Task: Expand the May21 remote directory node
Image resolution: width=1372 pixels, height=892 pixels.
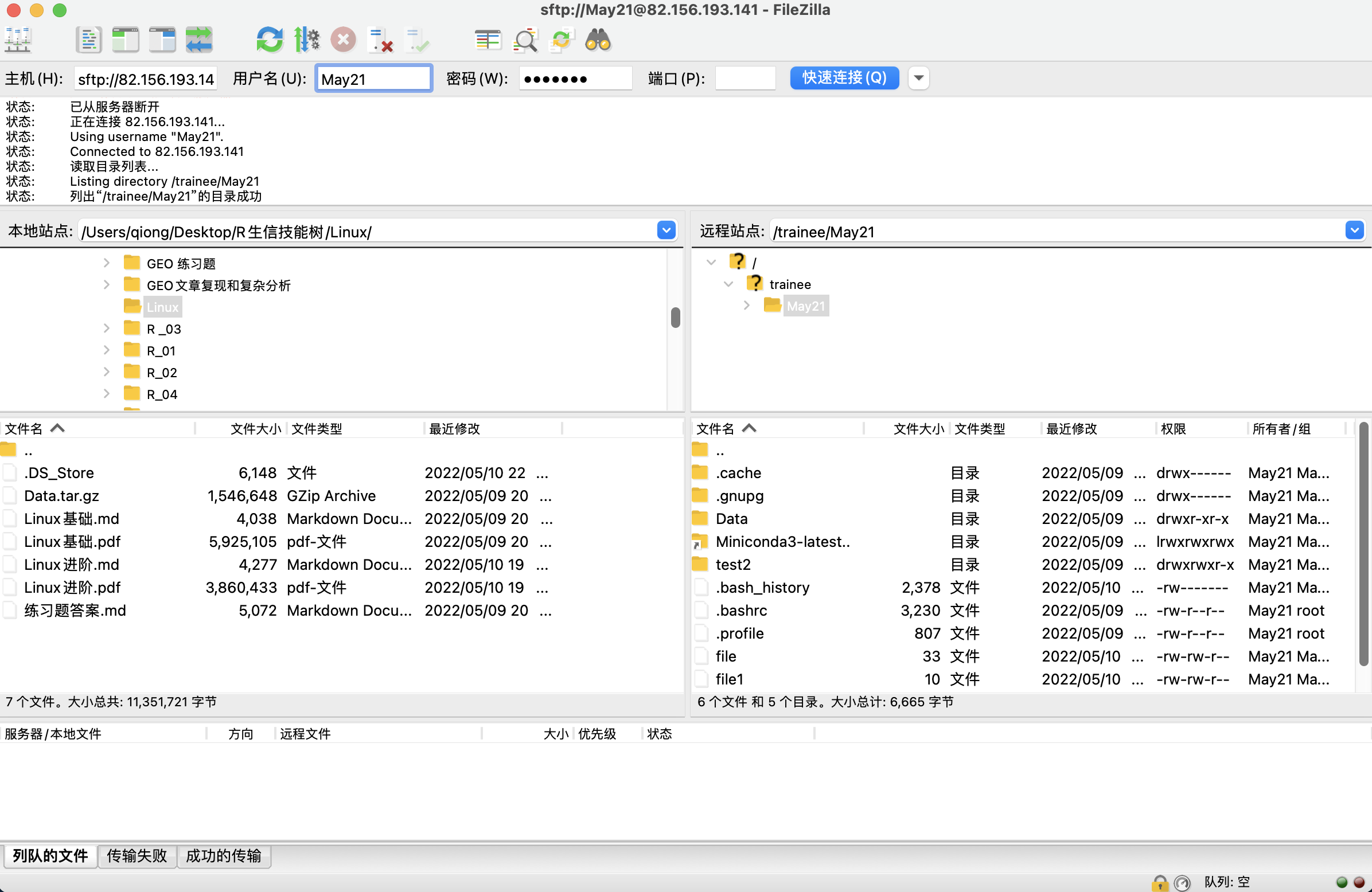Action: point(747,306)
